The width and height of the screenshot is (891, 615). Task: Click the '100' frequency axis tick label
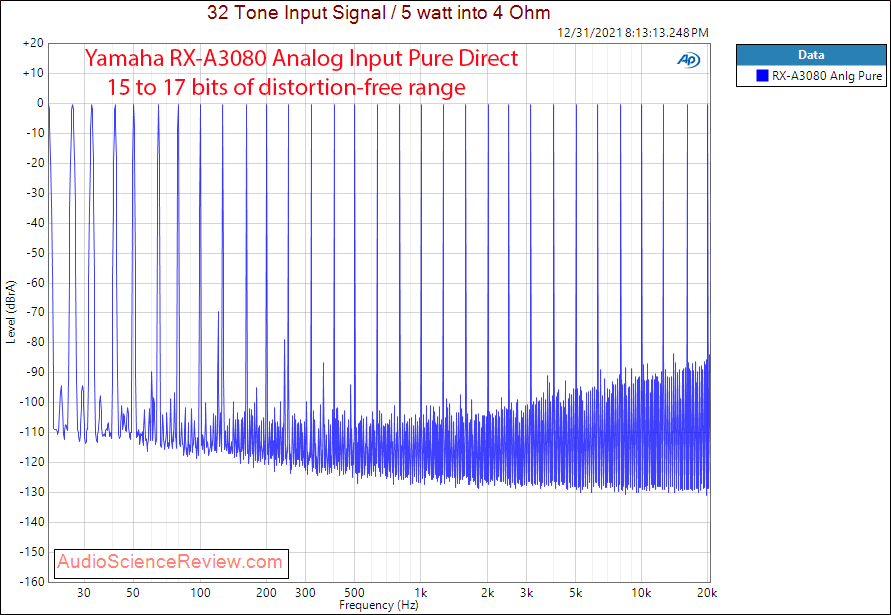coord(200,593)
